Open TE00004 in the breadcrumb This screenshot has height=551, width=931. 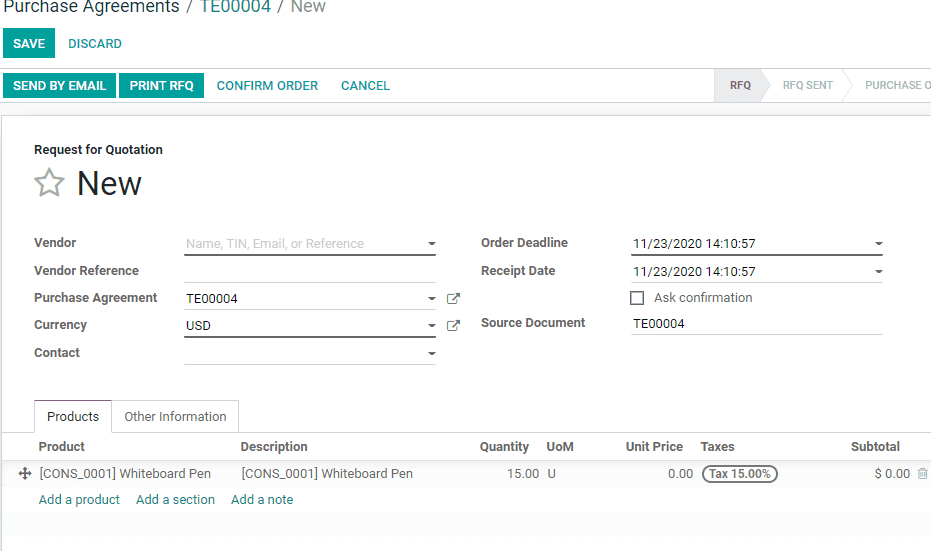[x=235, y=7]
